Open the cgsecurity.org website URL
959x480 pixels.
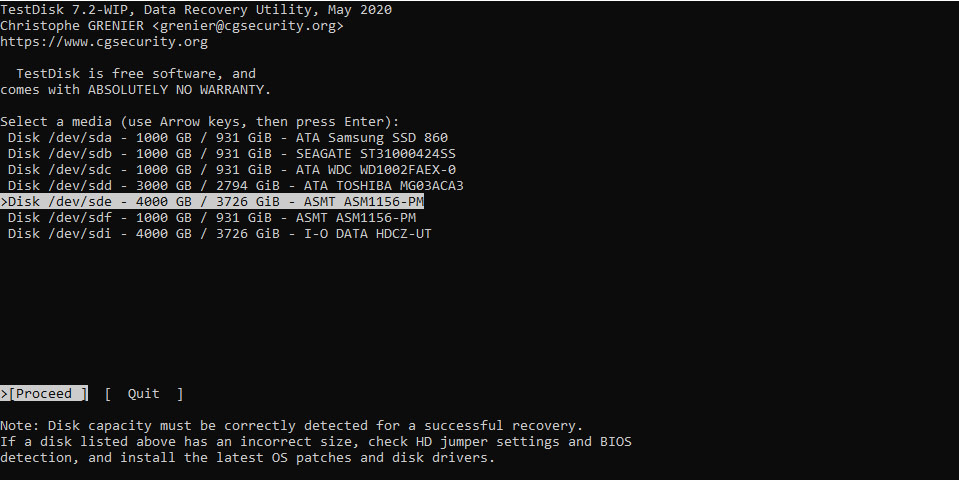click(x=104, y=42)
